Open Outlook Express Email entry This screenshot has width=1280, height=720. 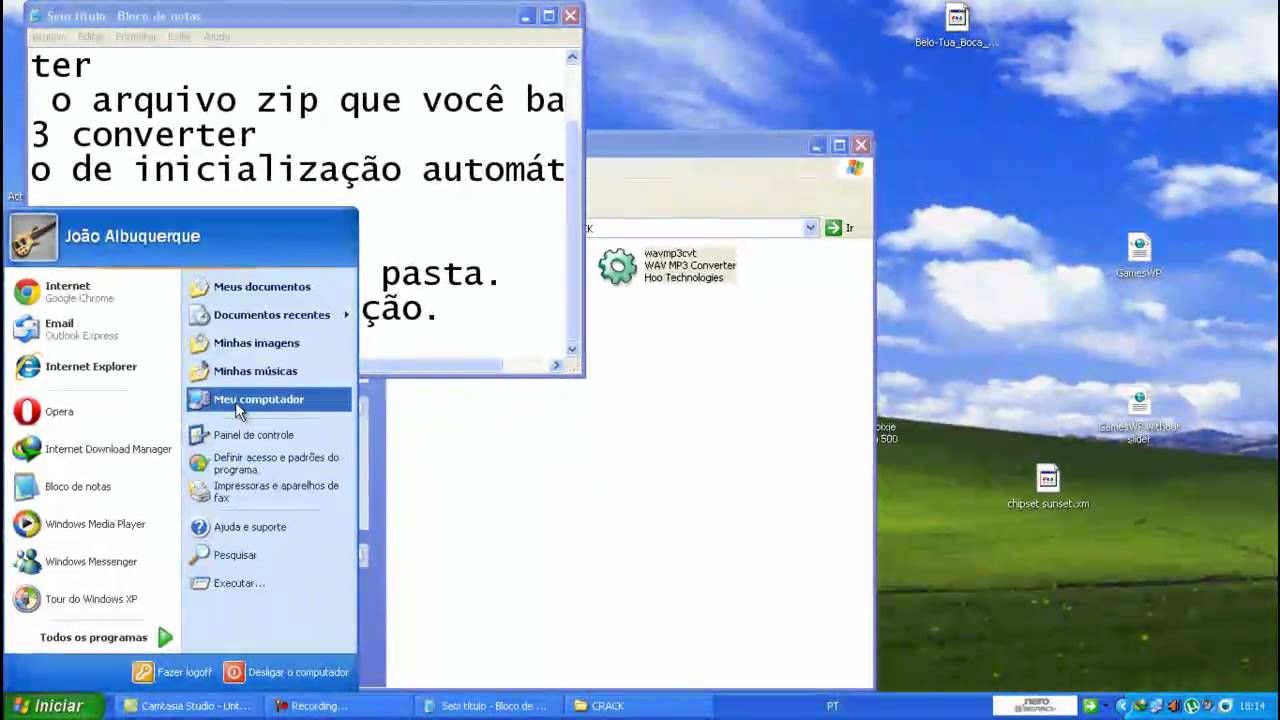click(93, 329)
